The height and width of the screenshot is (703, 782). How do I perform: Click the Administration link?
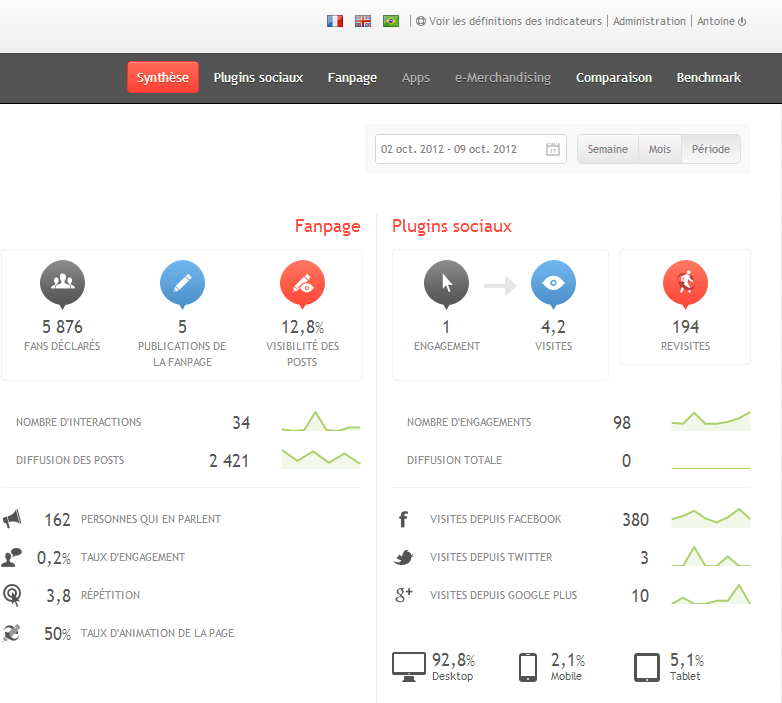pos(649,21)
